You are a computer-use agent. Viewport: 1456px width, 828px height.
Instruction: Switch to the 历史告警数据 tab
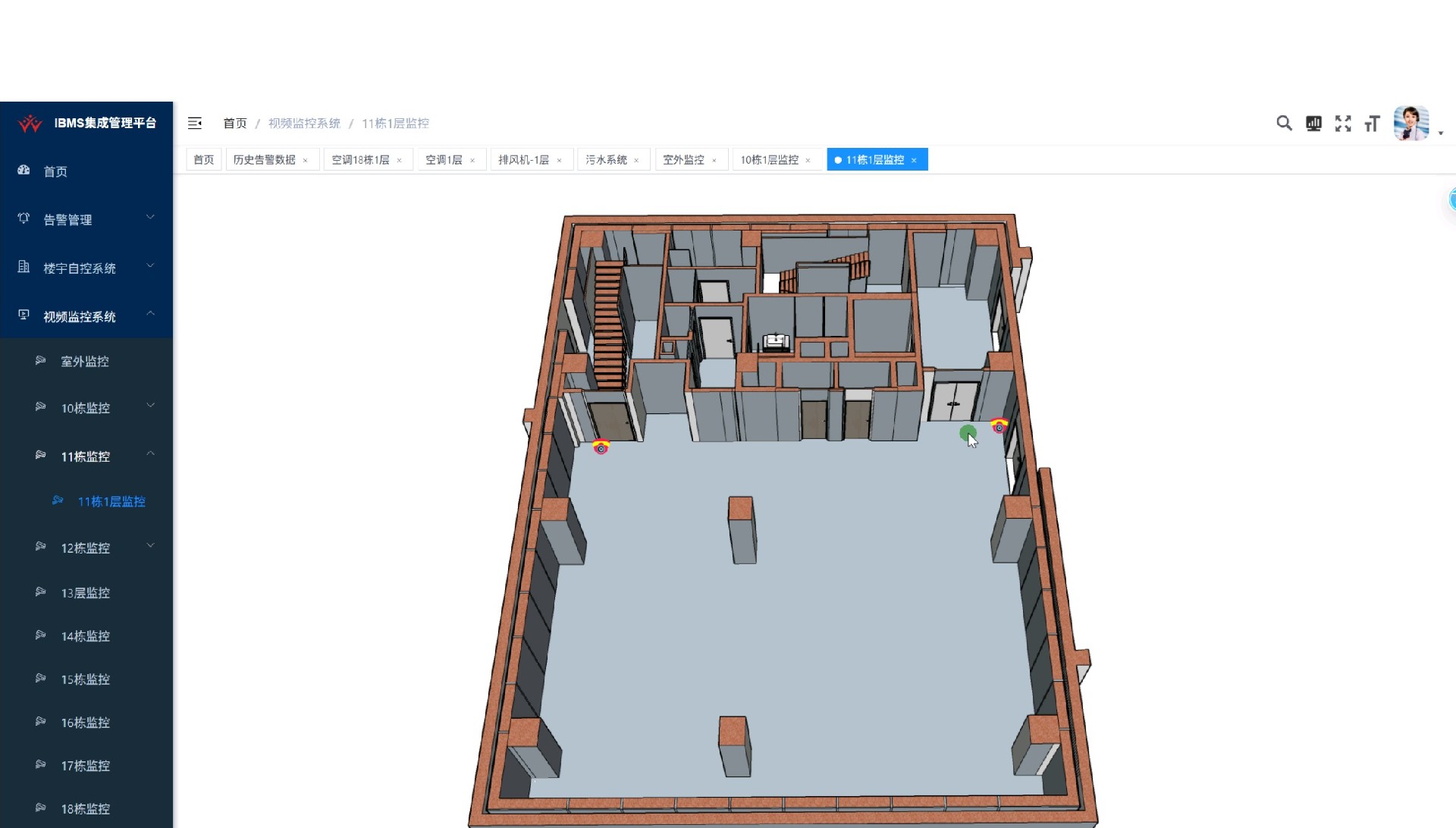264,160
